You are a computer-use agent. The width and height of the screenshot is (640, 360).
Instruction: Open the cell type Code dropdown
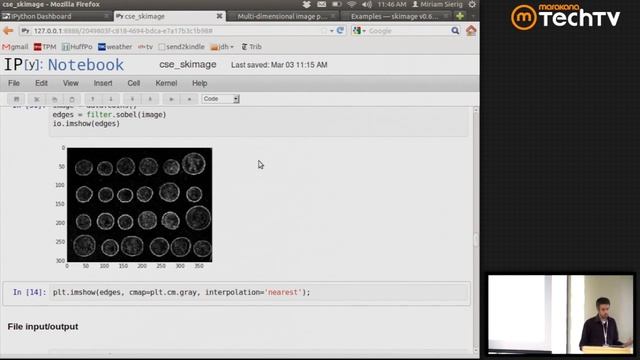point(220,99)
